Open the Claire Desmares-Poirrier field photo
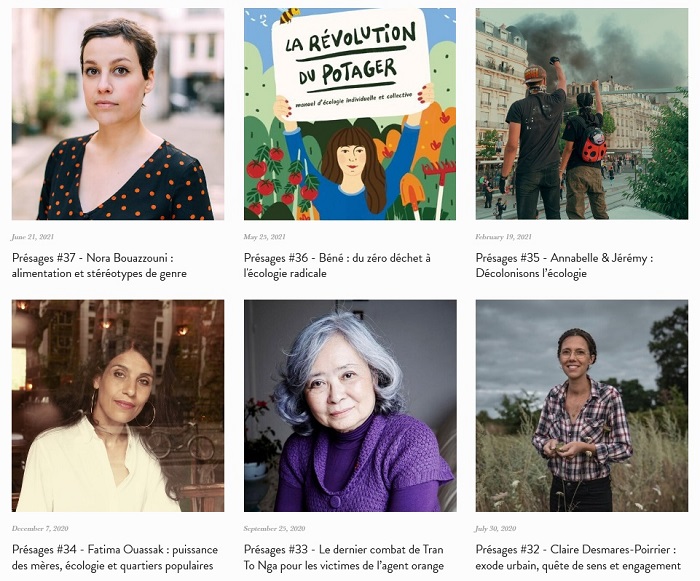The image size is (700, 581). pos(582,405)
